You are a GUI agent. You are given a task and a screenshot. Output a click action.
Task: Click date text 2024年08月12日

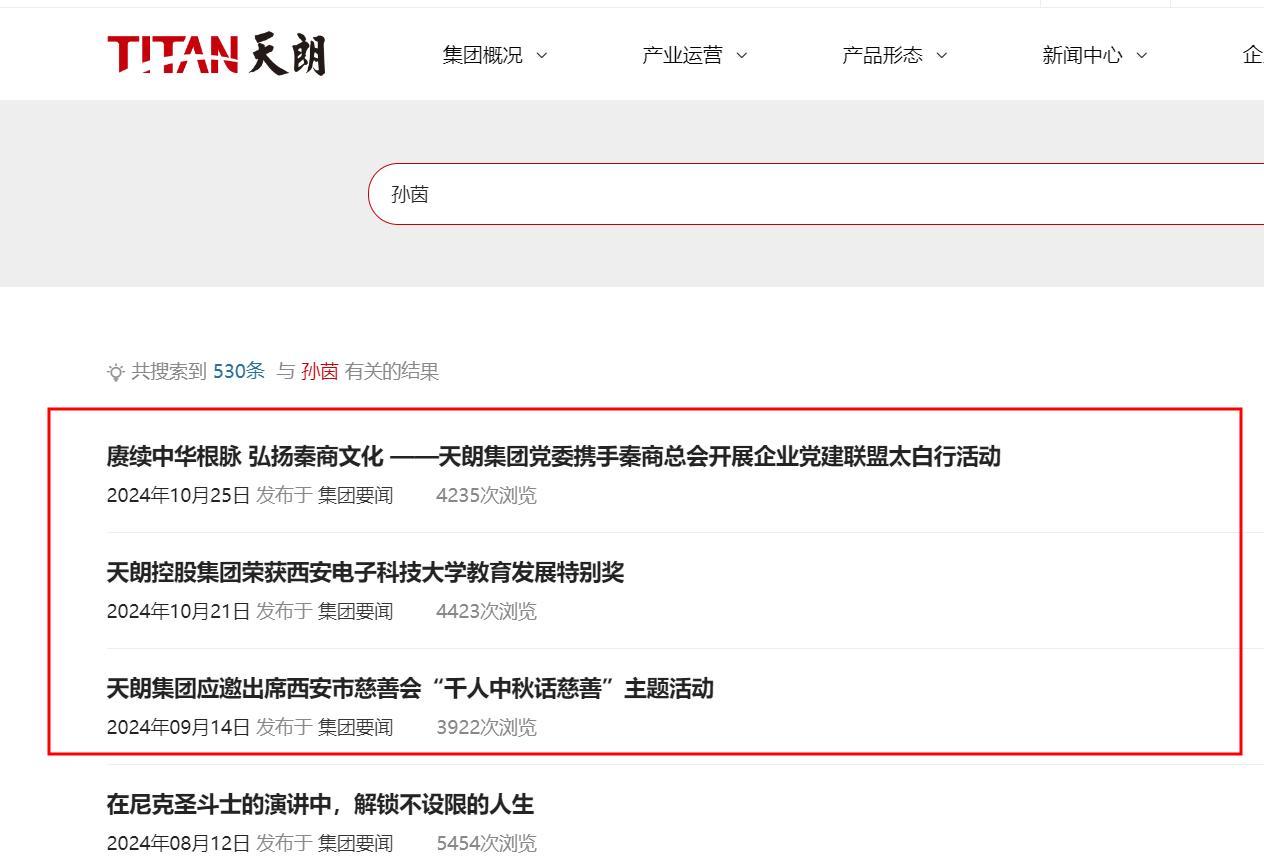[178, 843]
